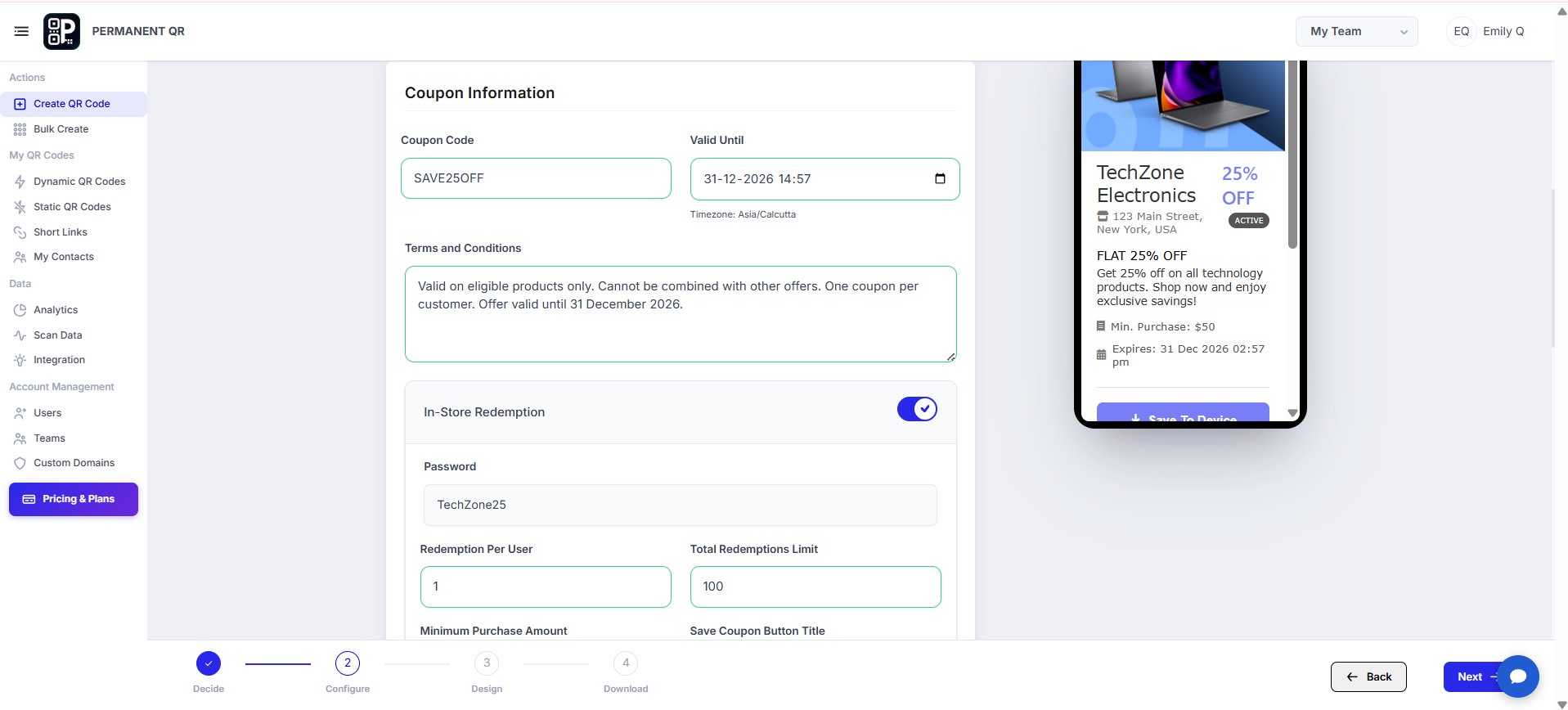Image resolution: width=1568 pixels, height=710 pixels.
Task: Click the Custom Domains shield icon
Action: pyautogui.click(x=20, y=463)
